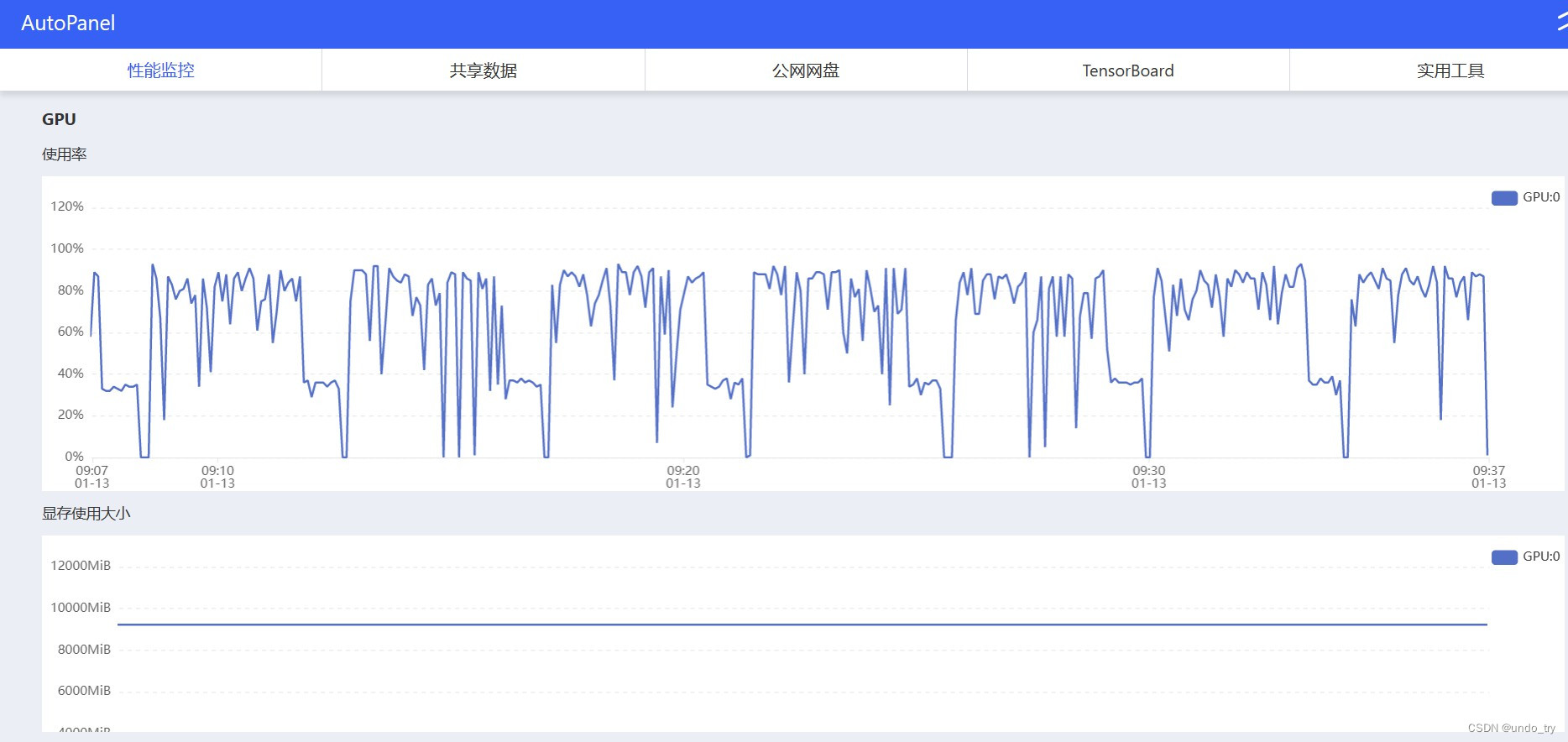Click the GPU section heading
The width and height of the screenshot is (1568, 742).
pyautogui.click(x=59, y=119)
